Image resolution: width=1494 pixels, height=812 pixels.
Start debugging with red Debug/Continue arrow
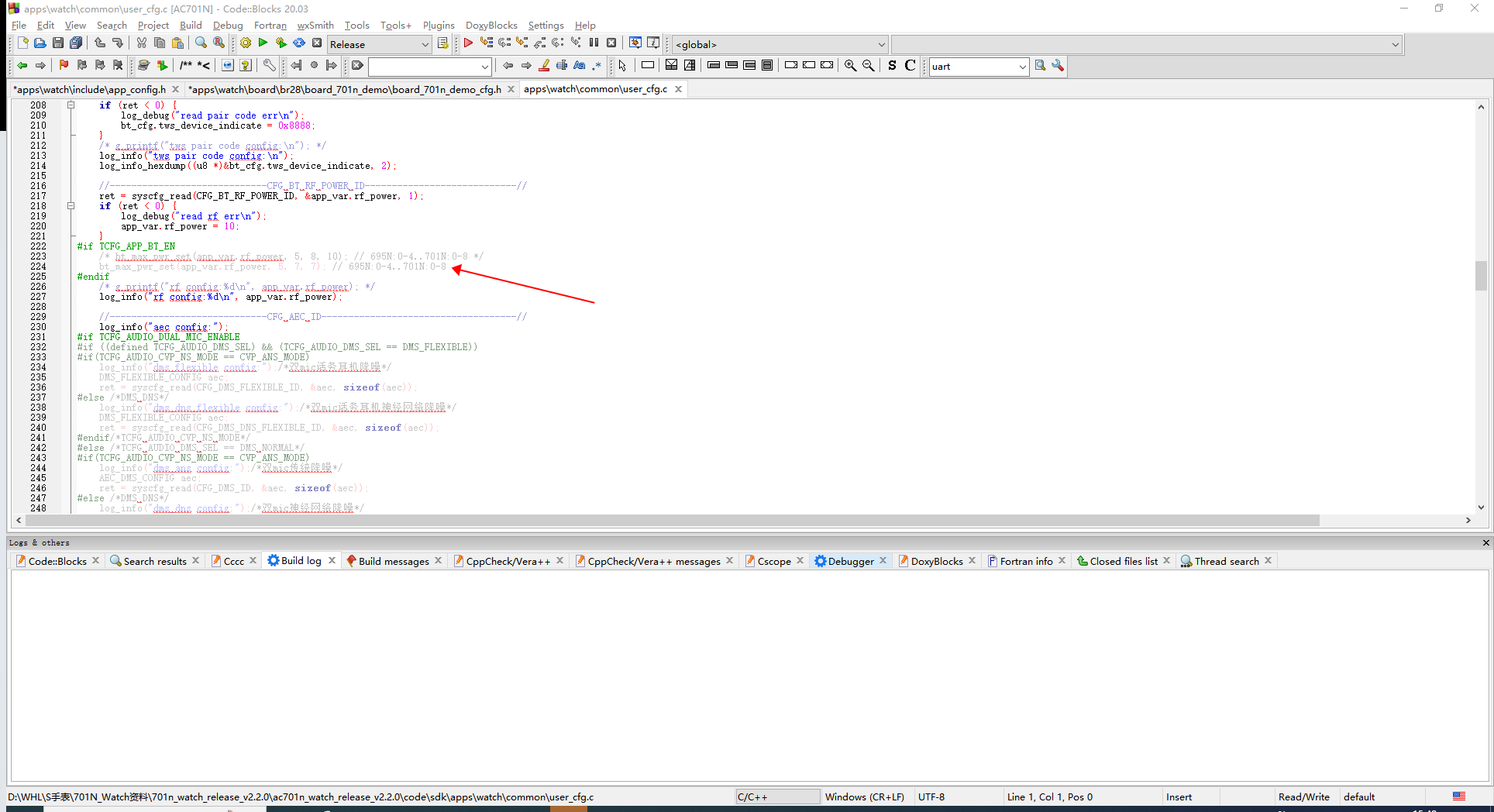468,43
